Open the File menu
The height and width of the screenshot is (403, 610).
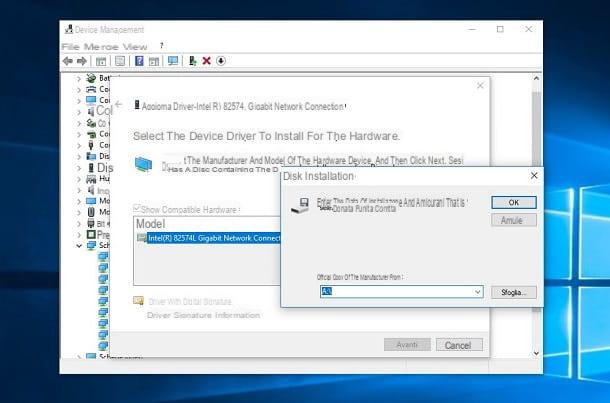70,47
